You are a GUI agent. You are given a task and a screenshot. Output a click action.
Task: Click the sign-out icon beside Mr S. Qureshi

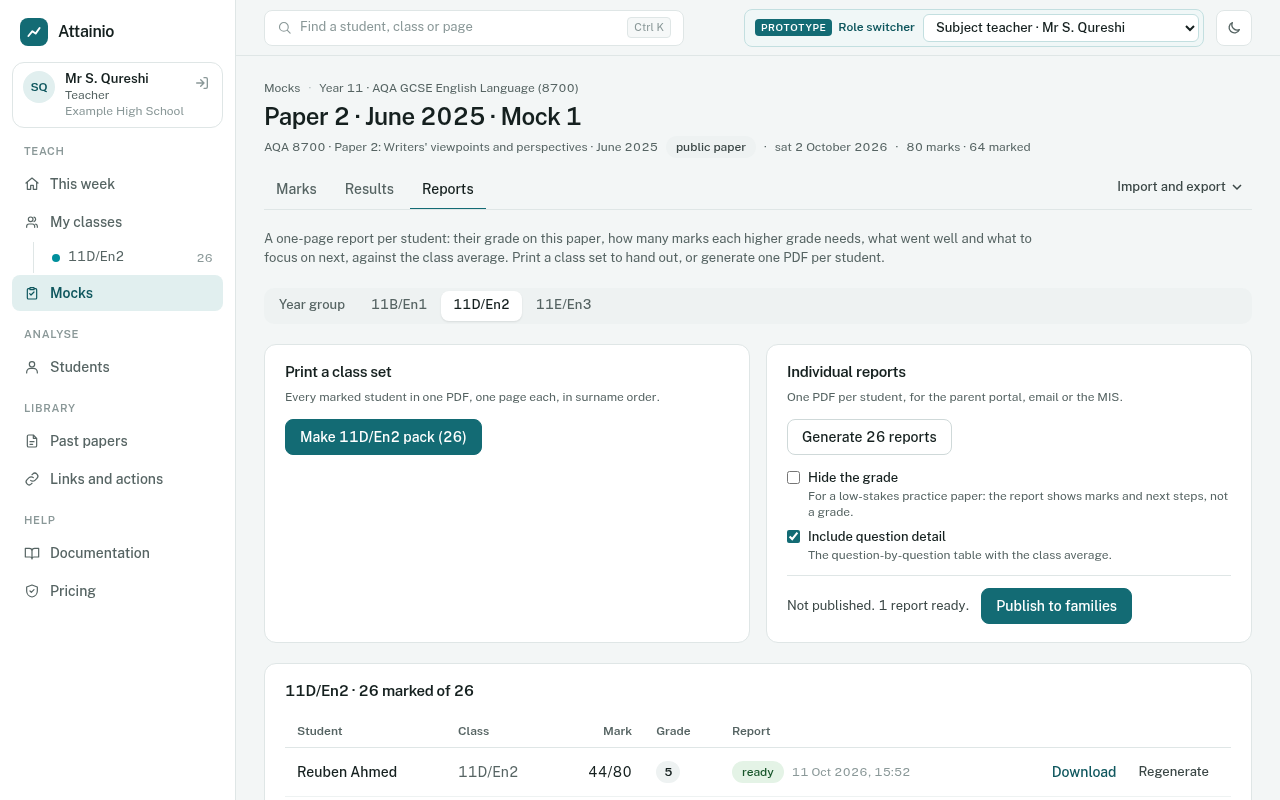pyautogui.click(x=202, y=84)
